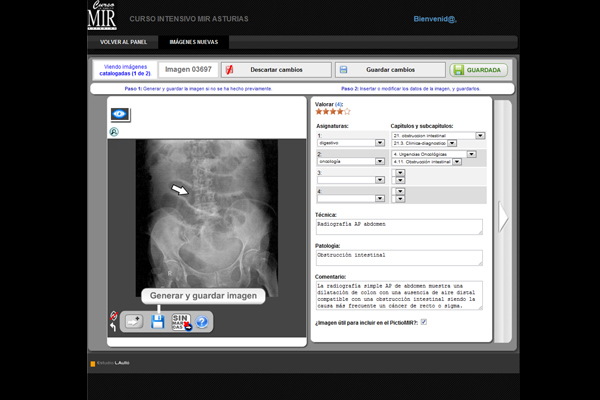Click the green disk icon on GUARDADA
This screenshot has height=400, width=600.
click(458, 70)
